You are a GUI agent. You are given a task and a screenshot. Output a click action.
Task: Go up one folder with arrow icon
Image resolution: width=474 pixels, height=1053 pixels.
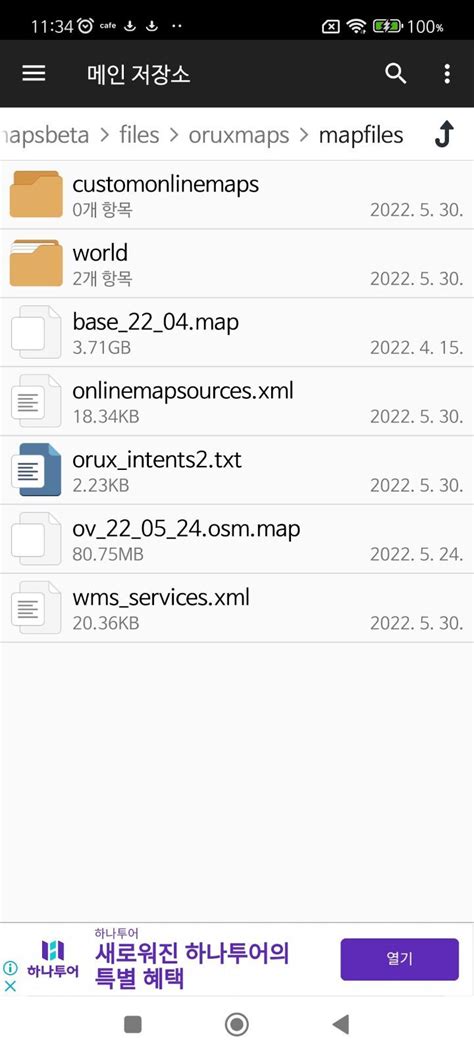coord(444,134)
